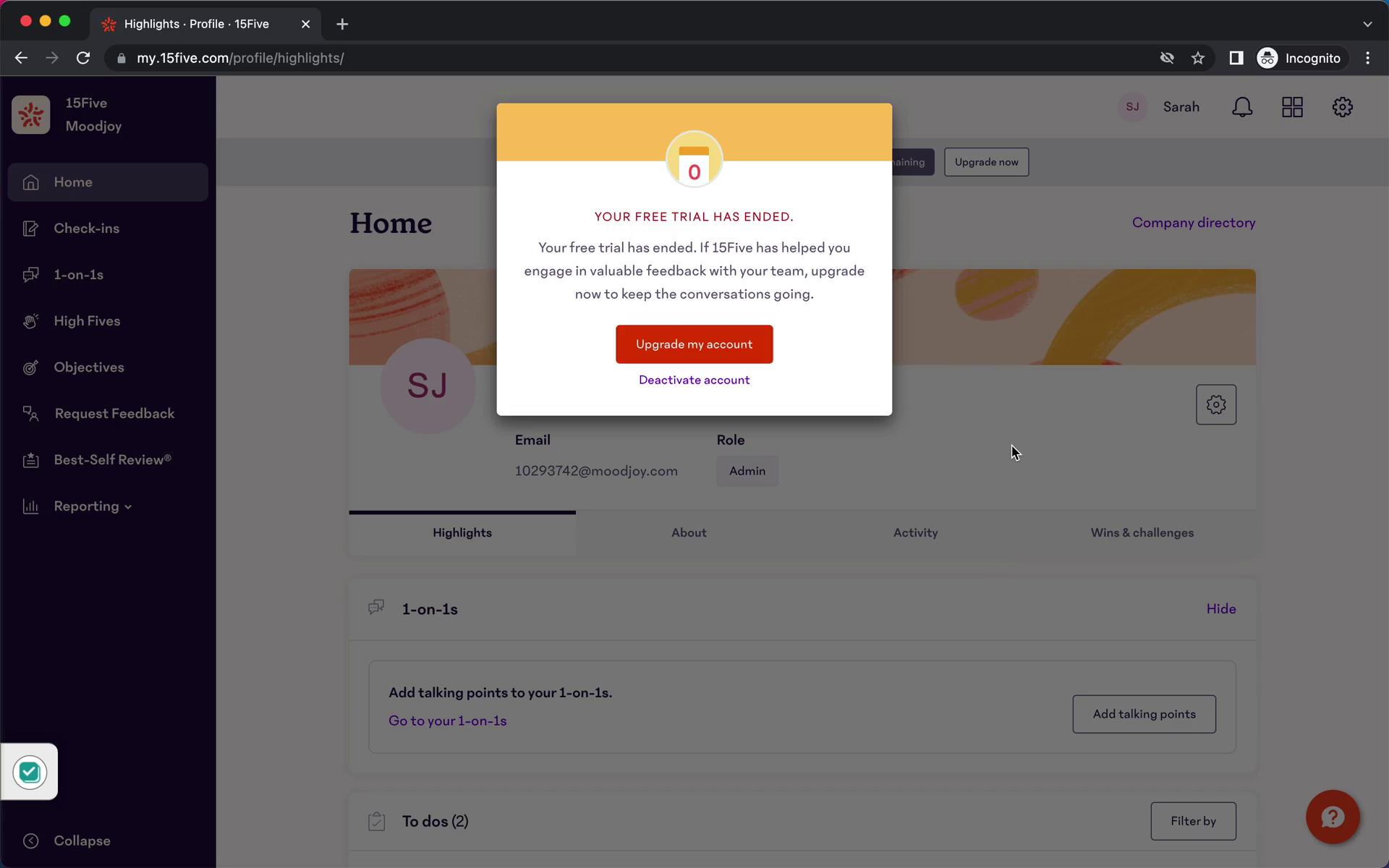Viewport: 1389px width, 868px height.
Task: Switch to the About profile tab
Action: (688, 532)
